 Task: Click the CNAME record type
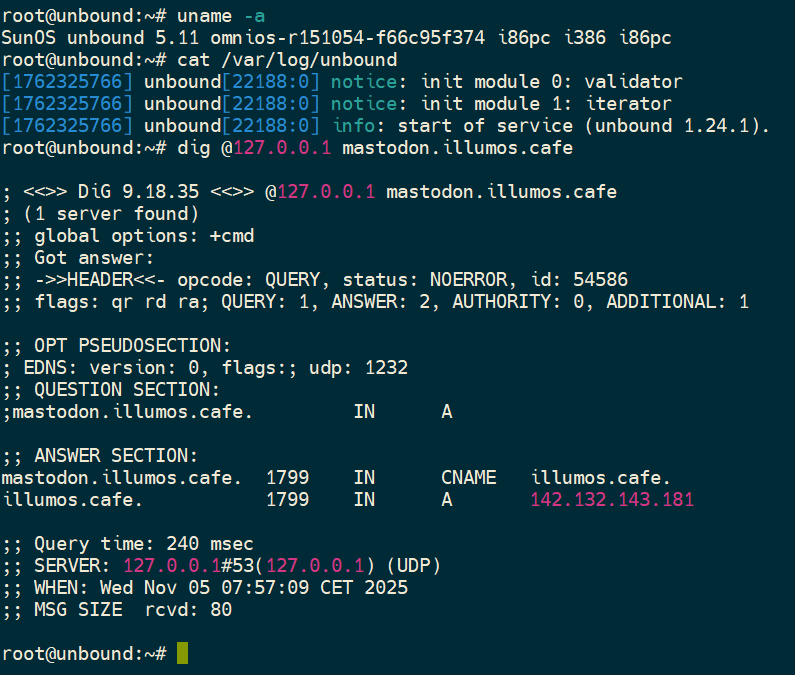(468, 477)
